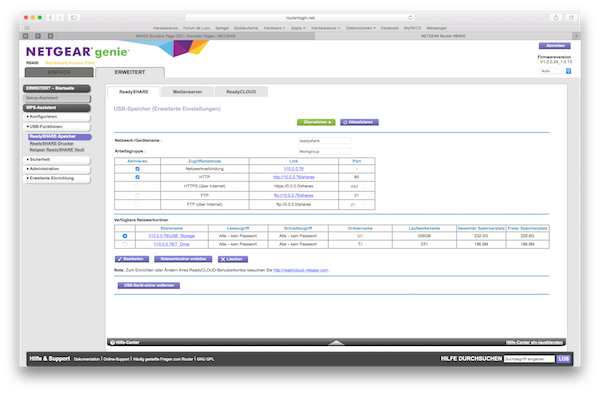Show all tabs icon in Safari
Image resolution: width=600 pixels, height=394 pixels.
point(571,18)
